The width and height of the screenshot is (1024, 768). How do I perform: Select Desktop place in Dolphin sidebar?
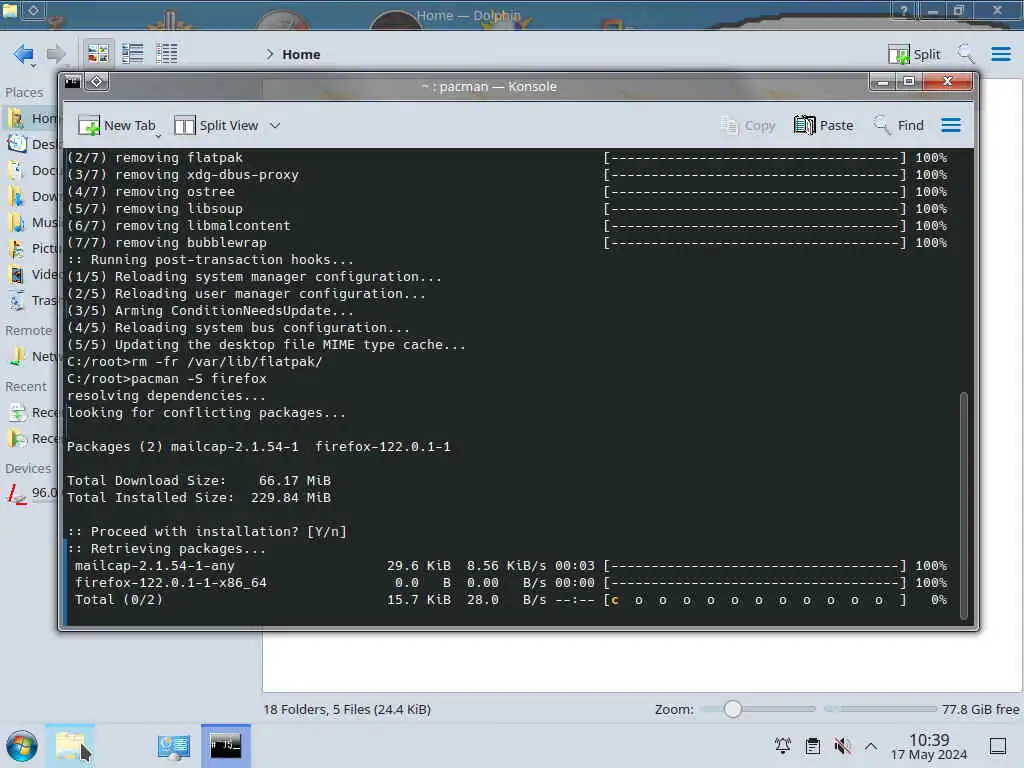pos(33,144)
